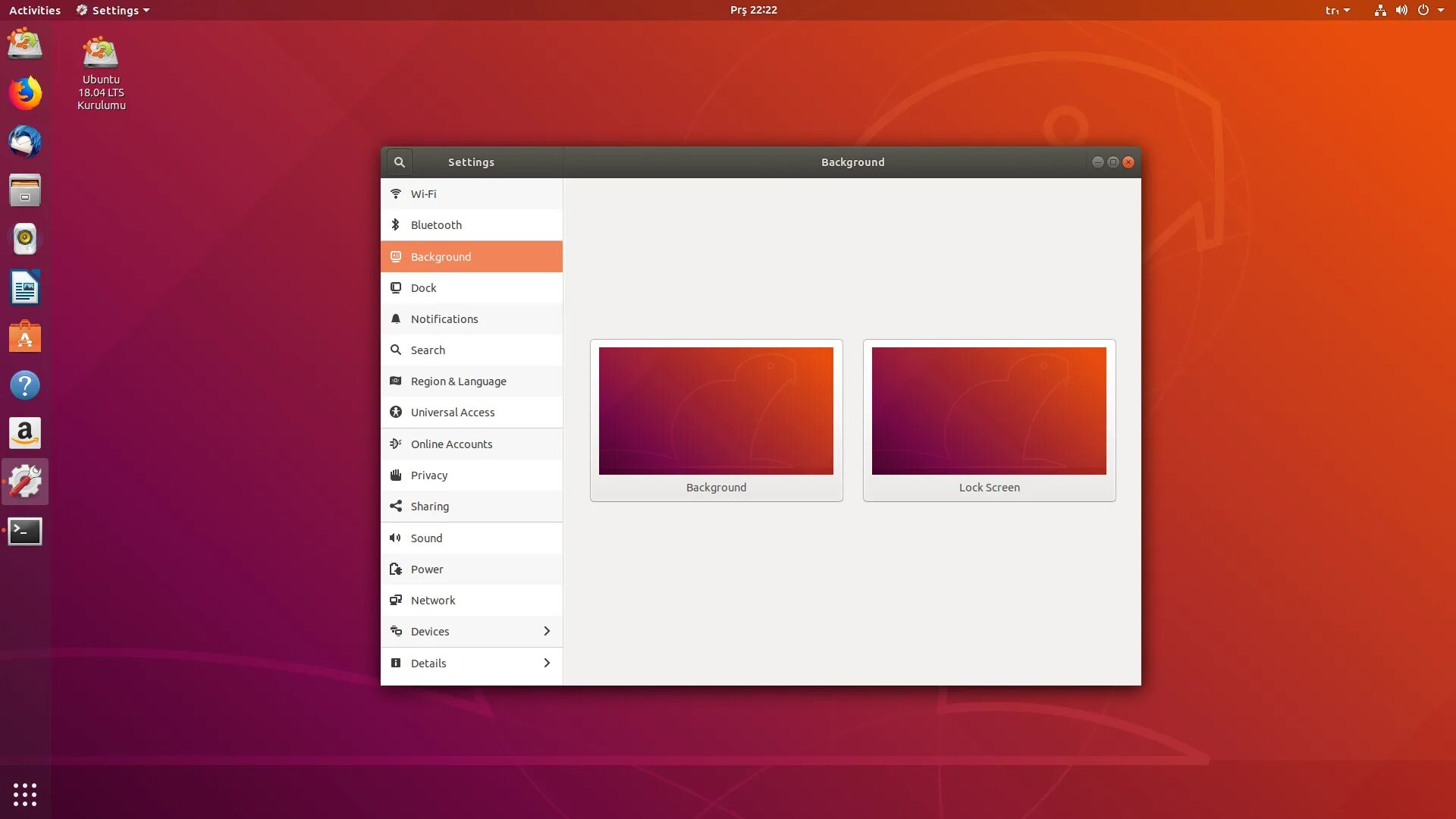Image resolution: width=1456 pixels, height=819 pixels.
Task: Select Wi-Fi in the settings sidebar
Action: pos(471,194)
